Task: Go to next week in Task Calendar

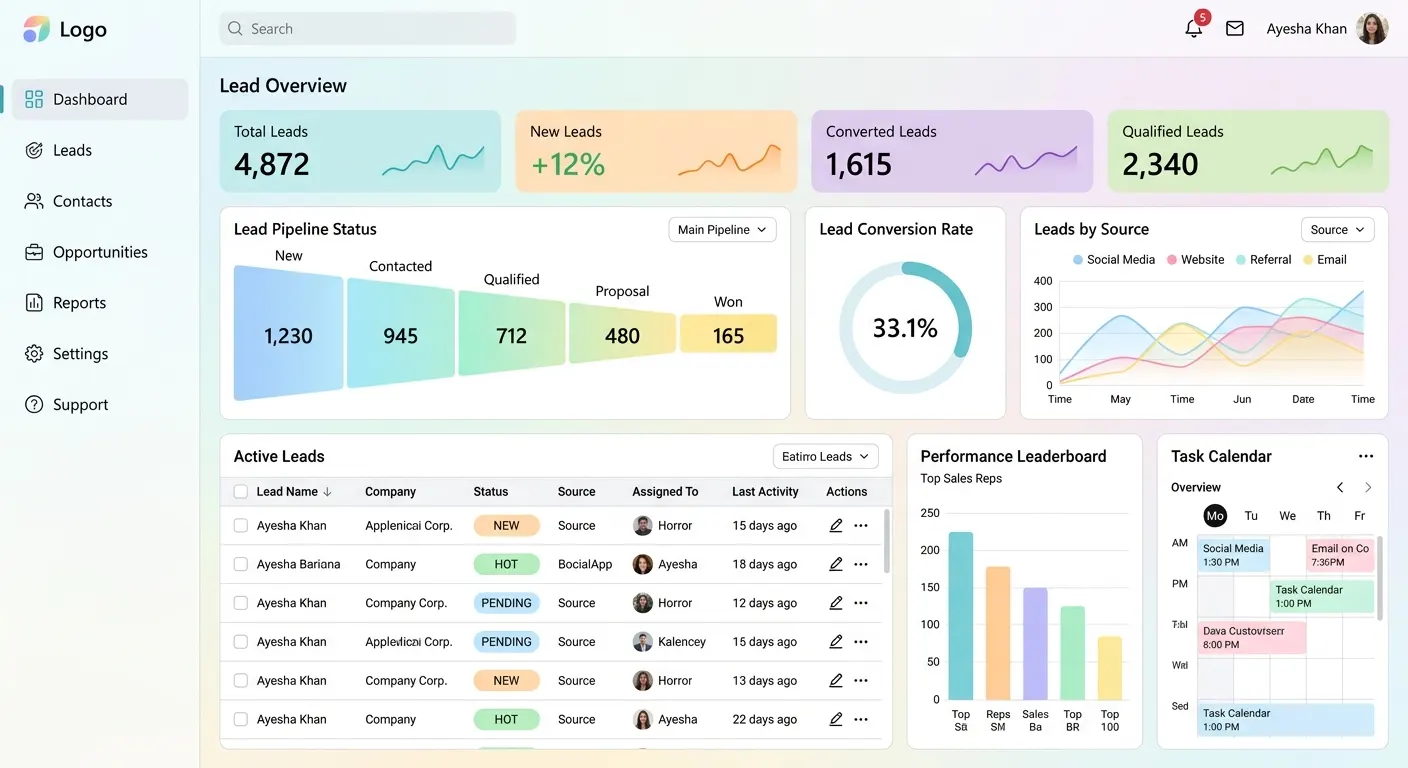Action: (x=1368, y=487)
